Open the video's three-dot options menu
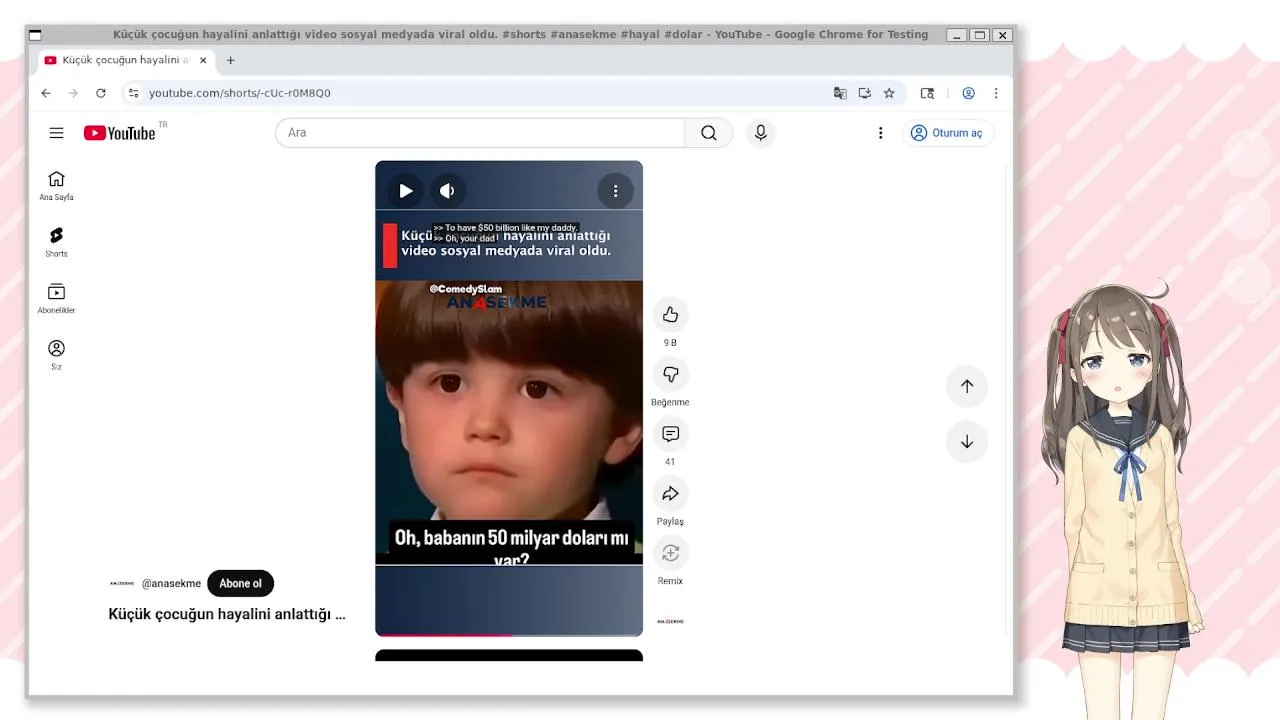The width and height of the screenshot is (1280, 720). (615, 191)
